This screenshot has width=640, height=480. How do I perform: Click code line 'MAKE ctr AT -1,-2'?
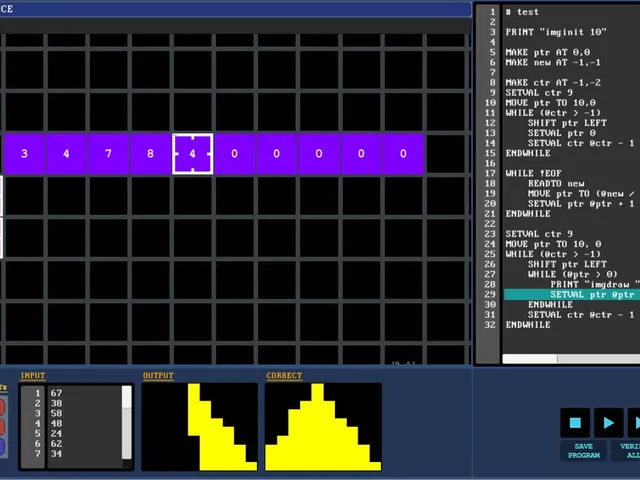[553, 82]
